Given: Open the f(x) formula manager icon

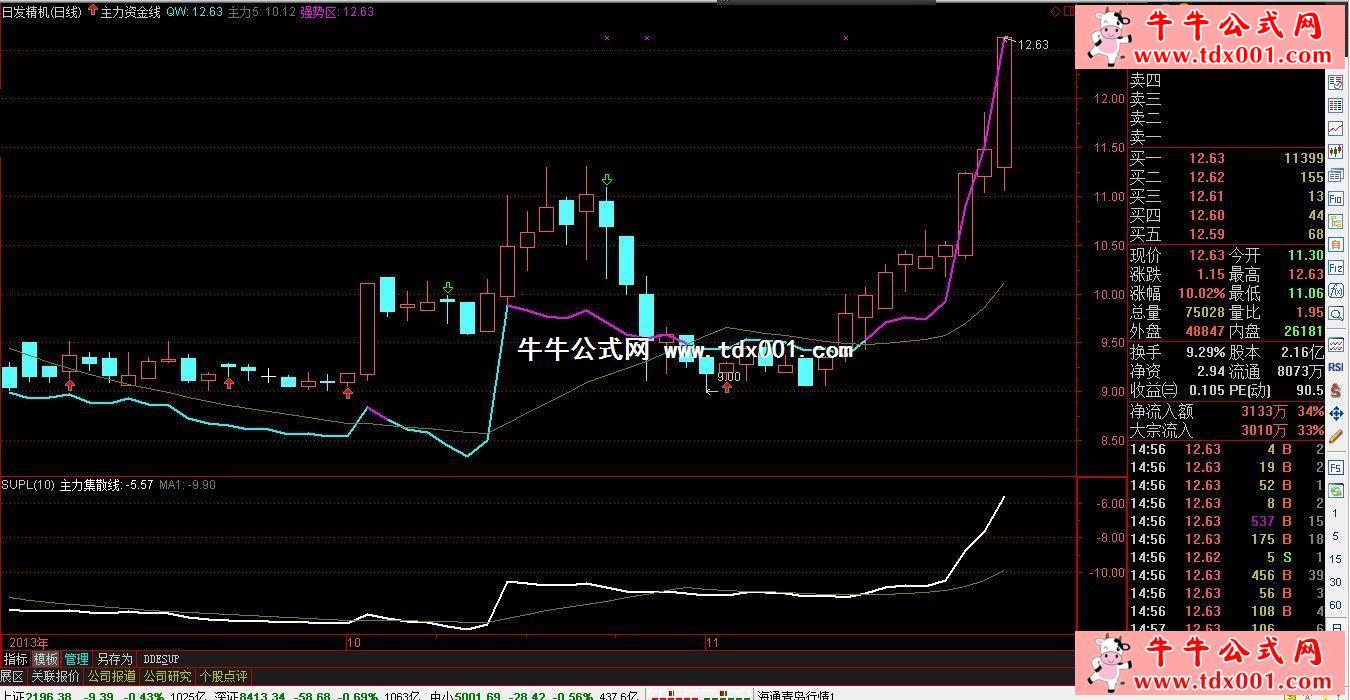Looking at the screenshot, I should 1336,291.
